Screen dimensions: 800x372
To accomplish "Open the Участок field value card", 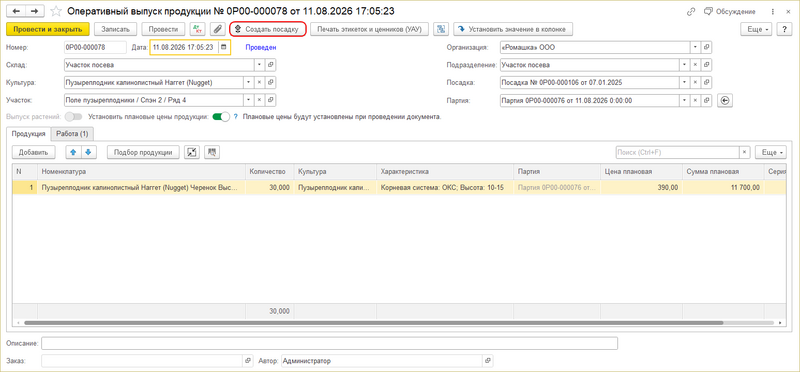I will click(271, 100).
